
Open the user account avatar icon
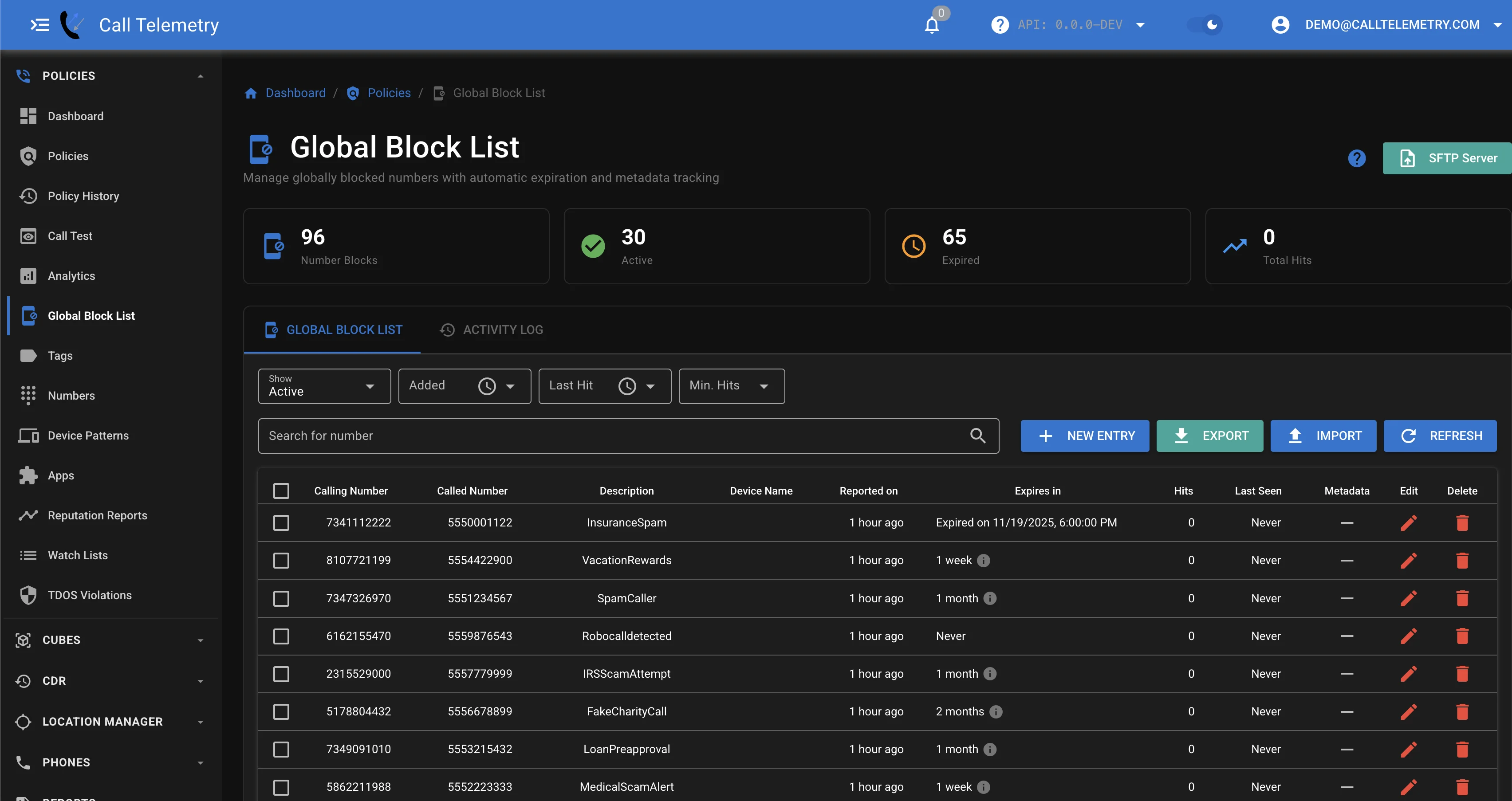(x=1280, y=25)
